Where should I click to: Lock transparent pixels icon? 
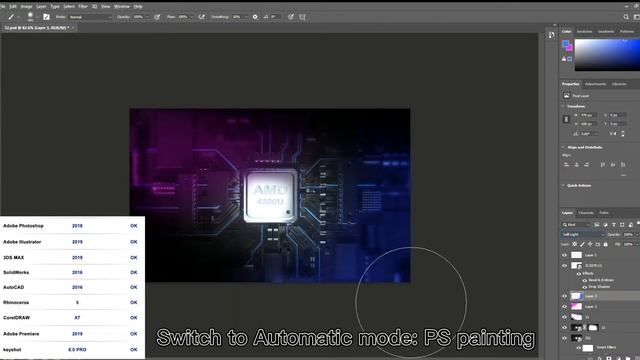click(574, 244)
